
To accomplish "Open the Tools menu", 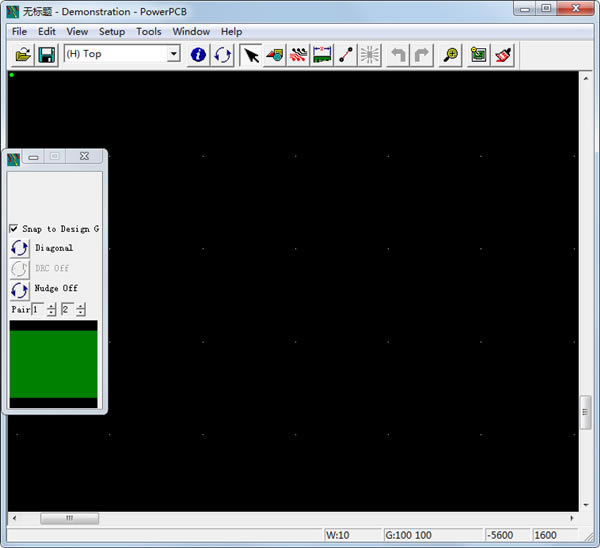I will [148, 31].
